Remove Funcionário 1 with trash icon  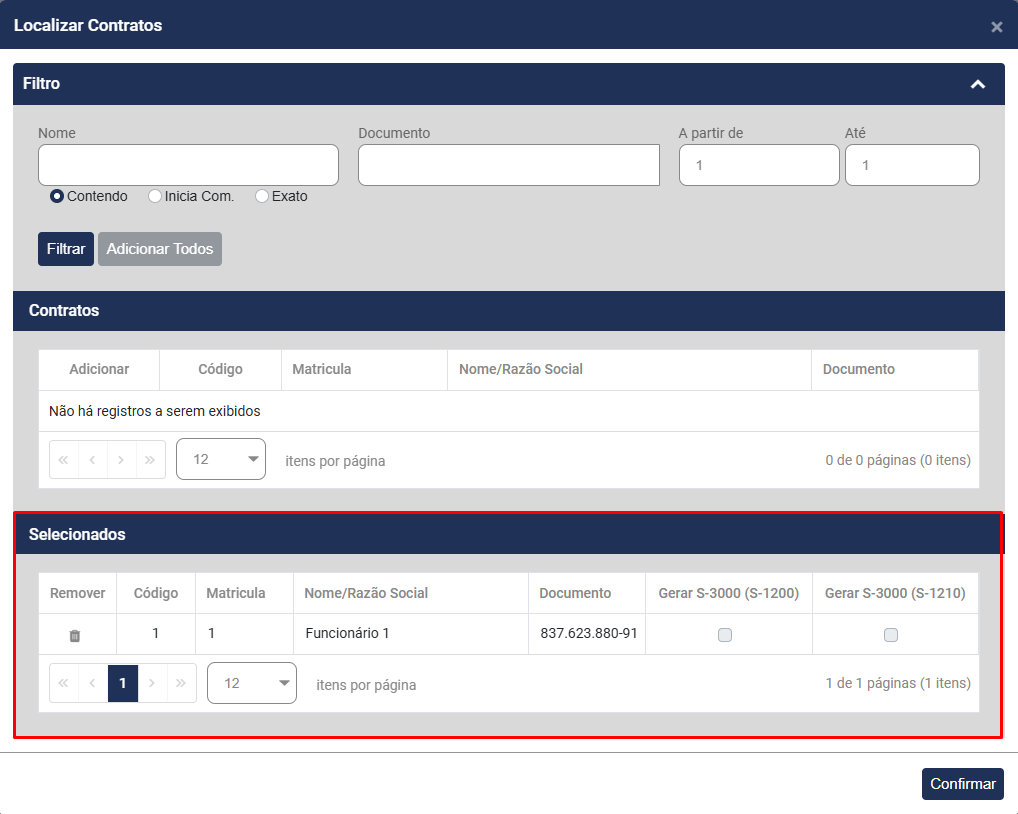[x=75, y=635]
